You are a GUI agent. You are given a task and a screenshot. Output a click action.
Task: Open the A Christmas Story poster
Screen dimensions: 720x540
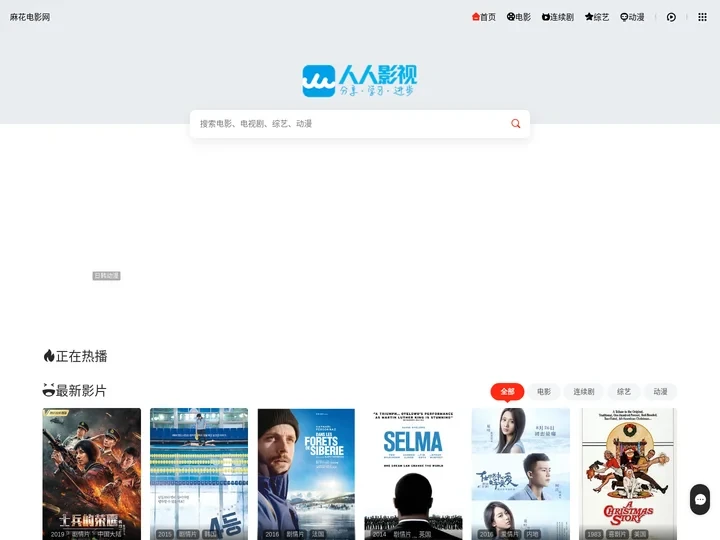coord(628,474)
